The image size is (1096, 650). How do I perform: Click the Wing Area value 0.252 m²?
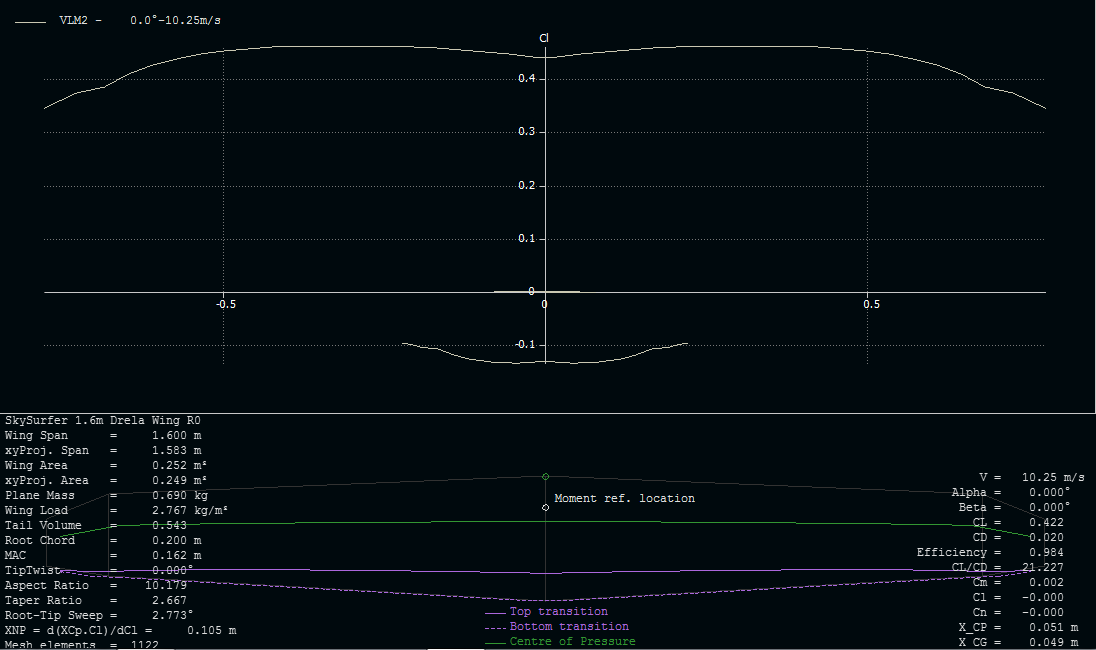(180, 465)
